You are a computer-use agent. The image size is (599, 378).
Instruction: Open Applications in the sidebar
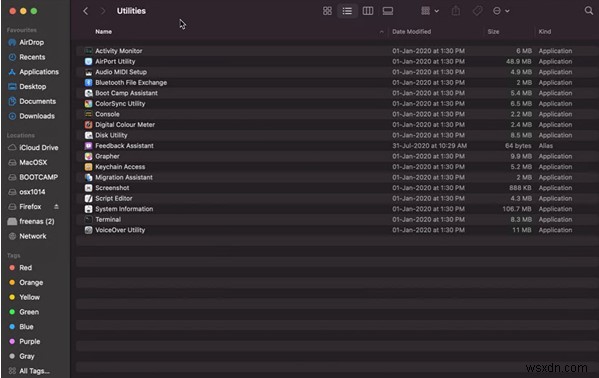(x=39, y=72)
